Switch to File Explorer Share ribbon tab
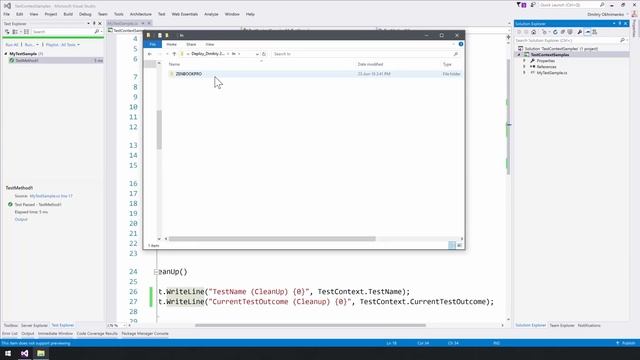The width and height of the screenshot is (640, 360). click(x=191, y=44)
